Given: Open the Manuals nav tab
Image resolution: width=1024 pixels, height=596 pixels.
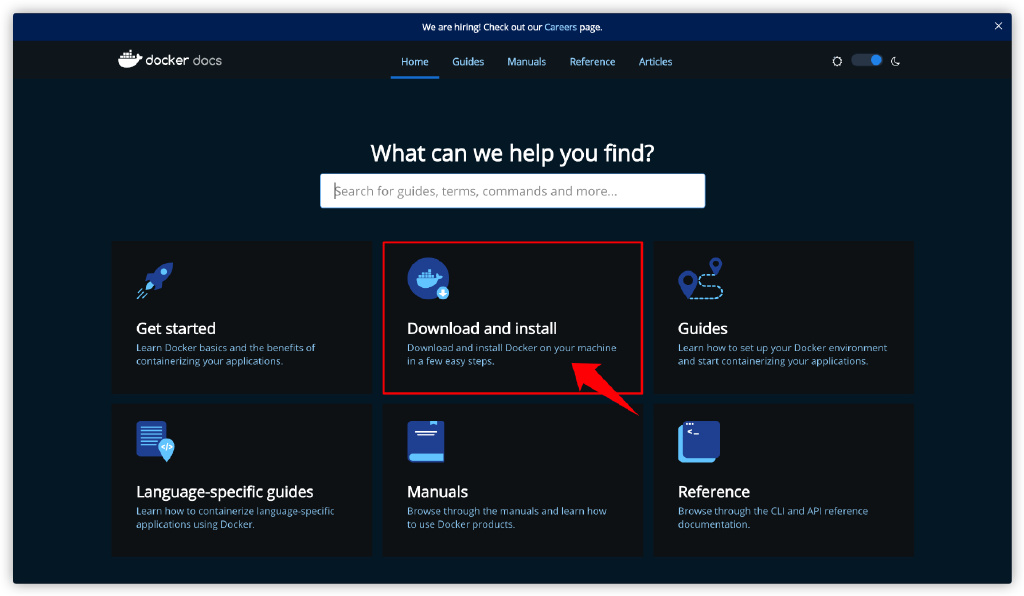Looking at the screenshot, I should coord(526,61).
